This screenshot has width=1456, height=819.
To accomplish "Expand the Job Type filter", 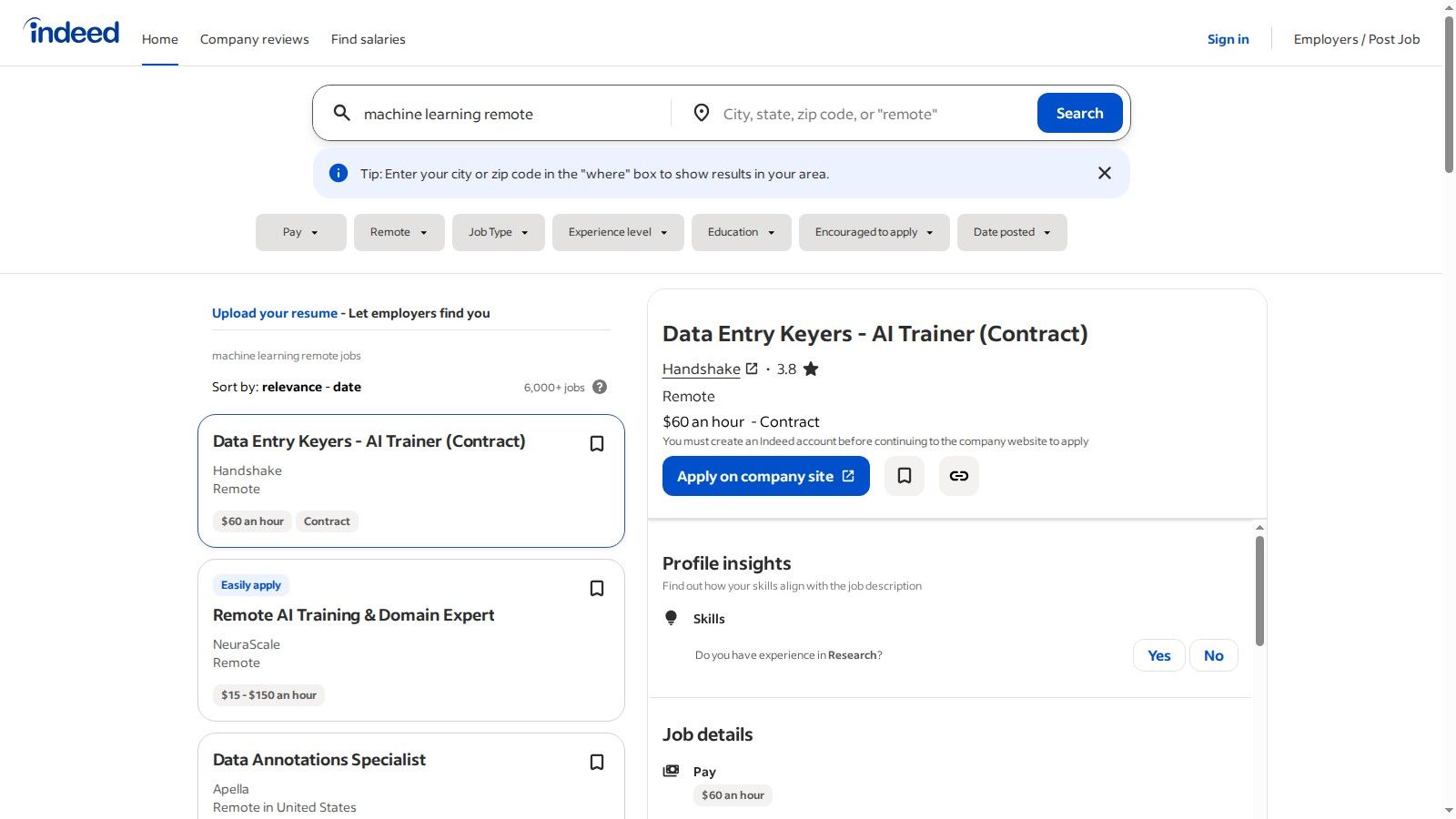I will click(498, 232).
